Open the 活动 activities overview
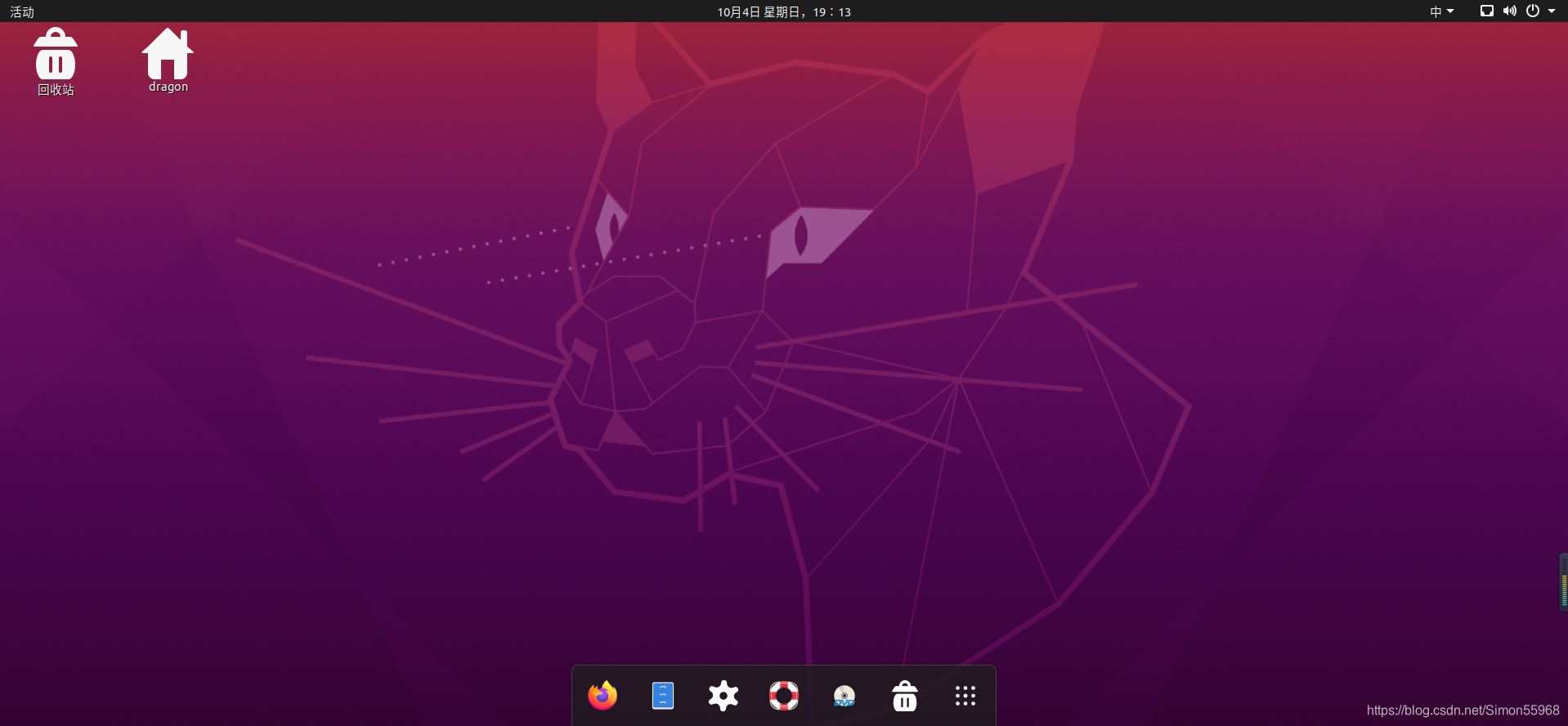Image resolution: width=1568 pixels, height=726 pixels. (22, 11)
